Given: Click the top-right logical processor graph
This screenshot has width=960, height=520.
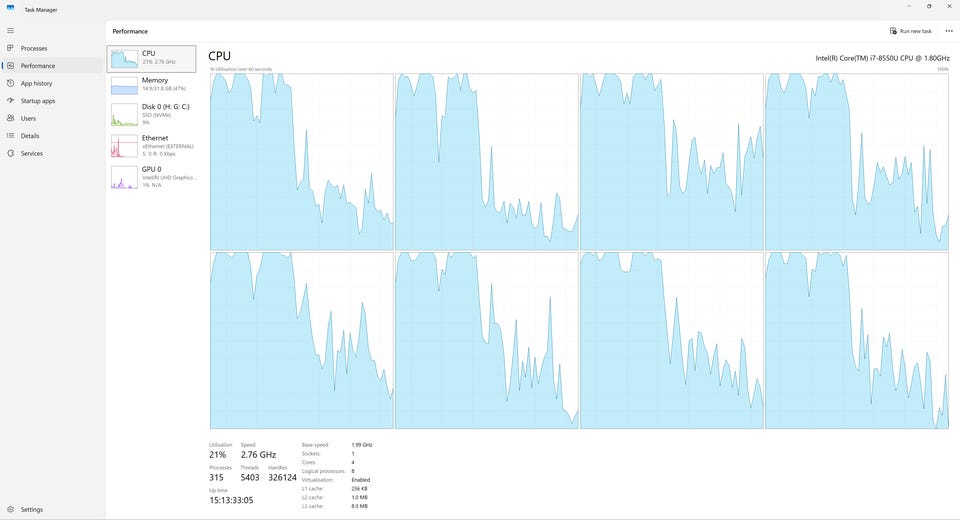Looking at the screenshot, I should coord(857,162).
